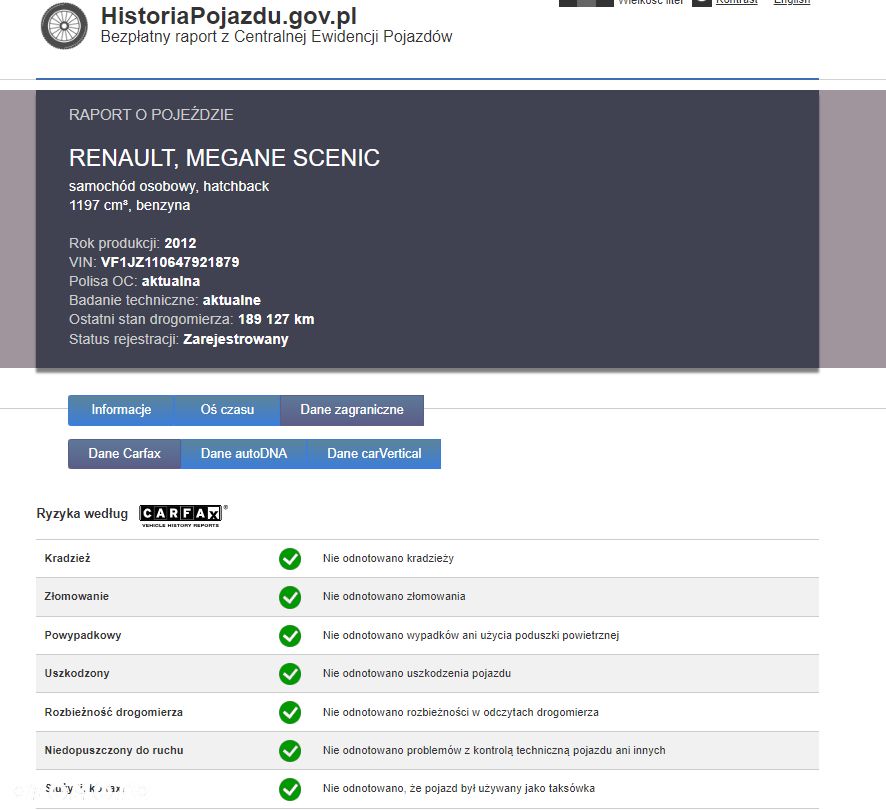Click text Nie odnotowano kradzieży
The height and width of the screenshot is (810, 886).
pyautogui.click(x=388, y=558)
